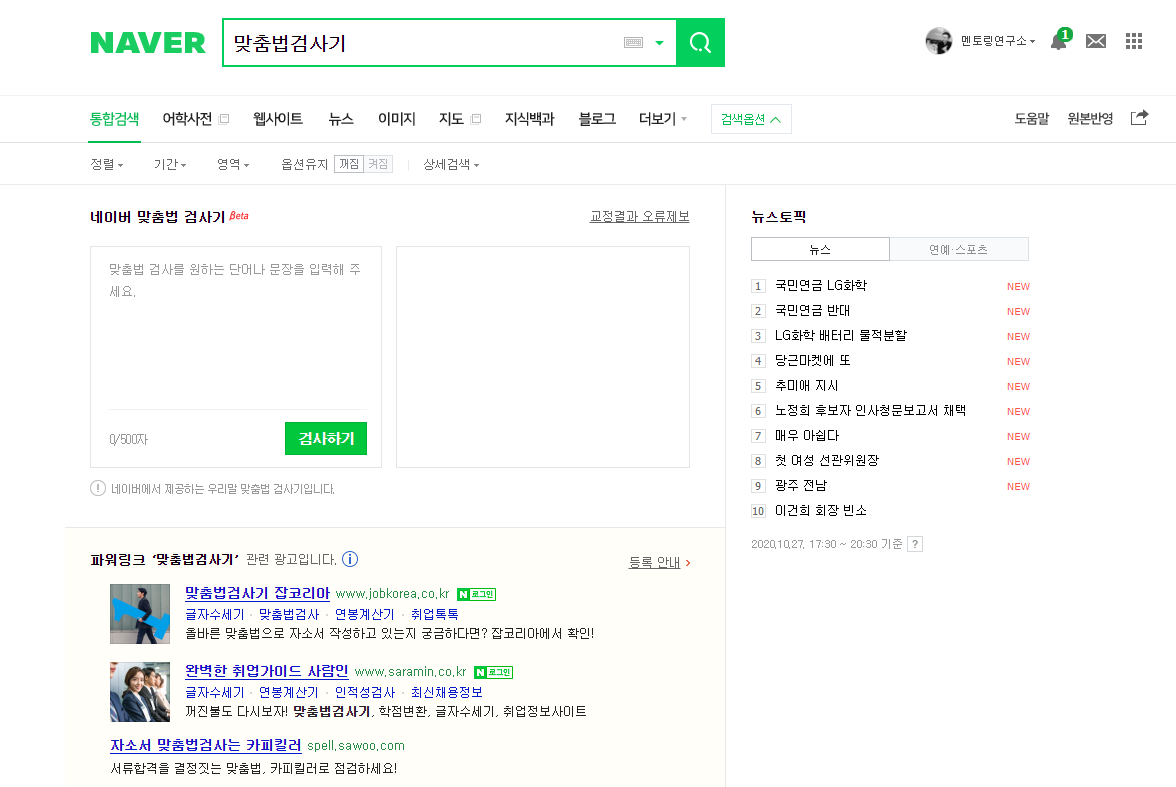
Task: Click 인적성검사 sublink under saramin ad
Action: tap(364, 692)
